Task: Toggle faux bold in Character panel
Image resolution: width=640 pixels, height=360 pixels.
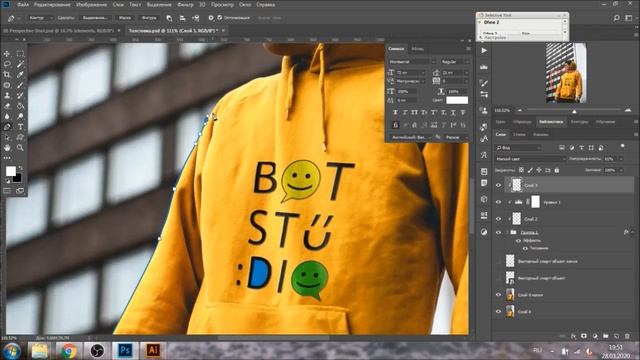Action: 395,112
